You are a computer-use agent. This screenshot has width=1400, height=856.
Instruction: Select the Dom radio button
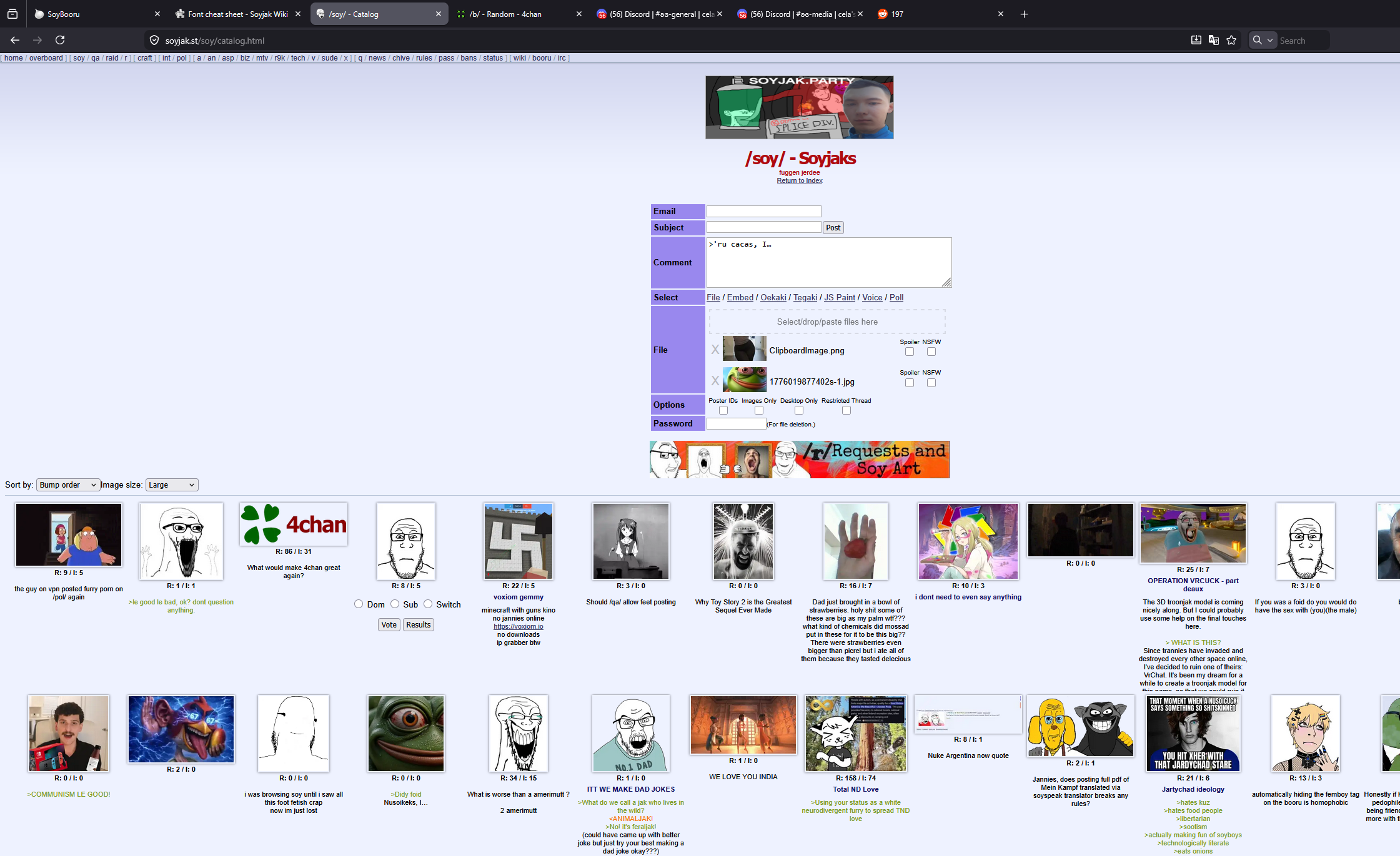(359, 604)
